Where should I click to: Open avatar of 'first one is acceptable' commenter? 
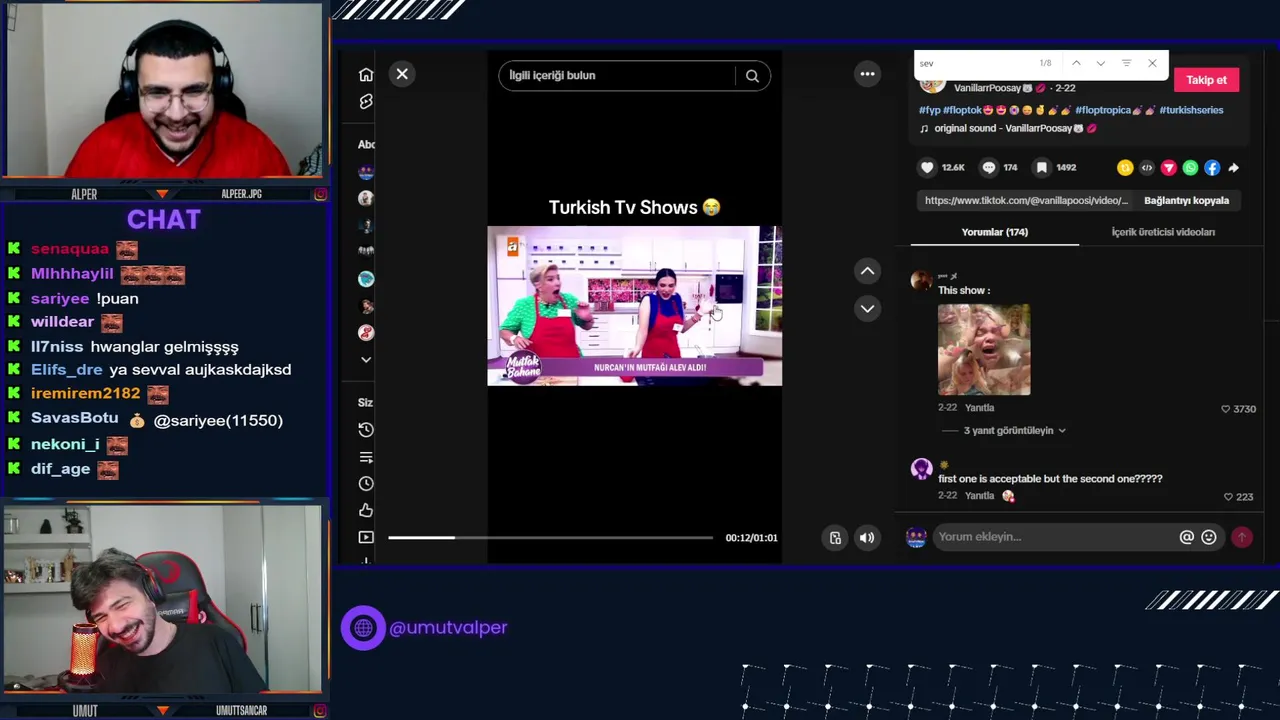(921, 469)
